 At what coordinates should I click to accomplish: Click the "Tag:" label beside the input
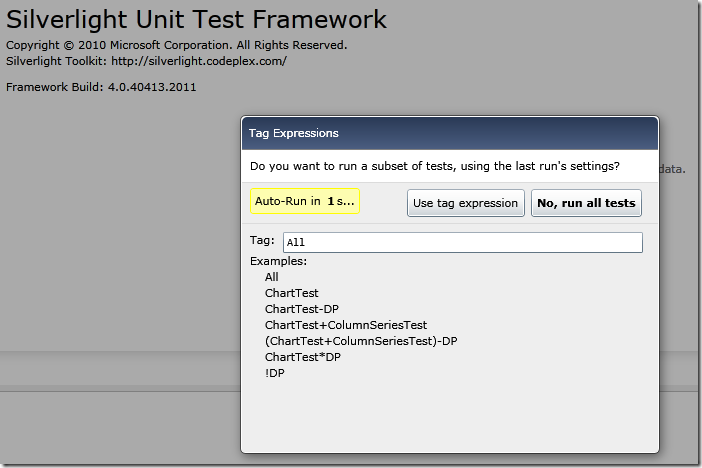pos(262,240)
